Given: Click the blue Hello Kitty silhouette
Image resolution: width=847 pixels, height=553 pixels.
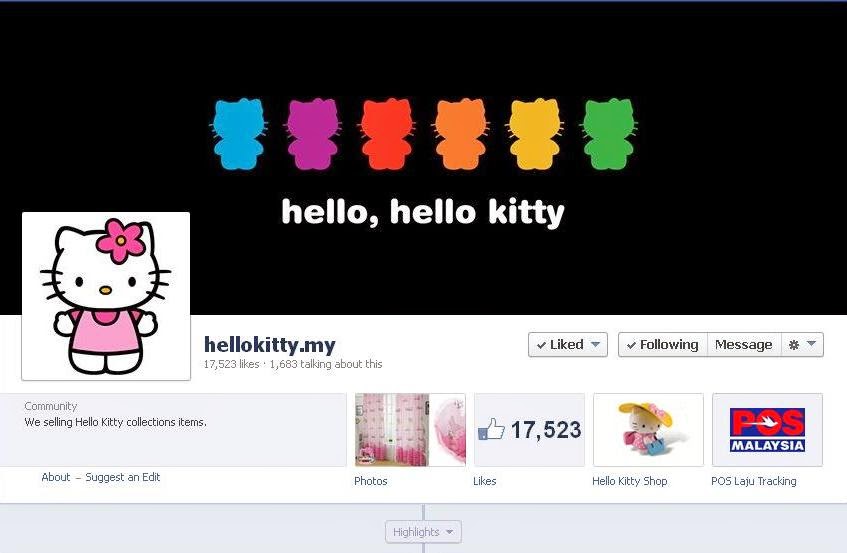Looking at the screenshot, I should tap(238, 133).
